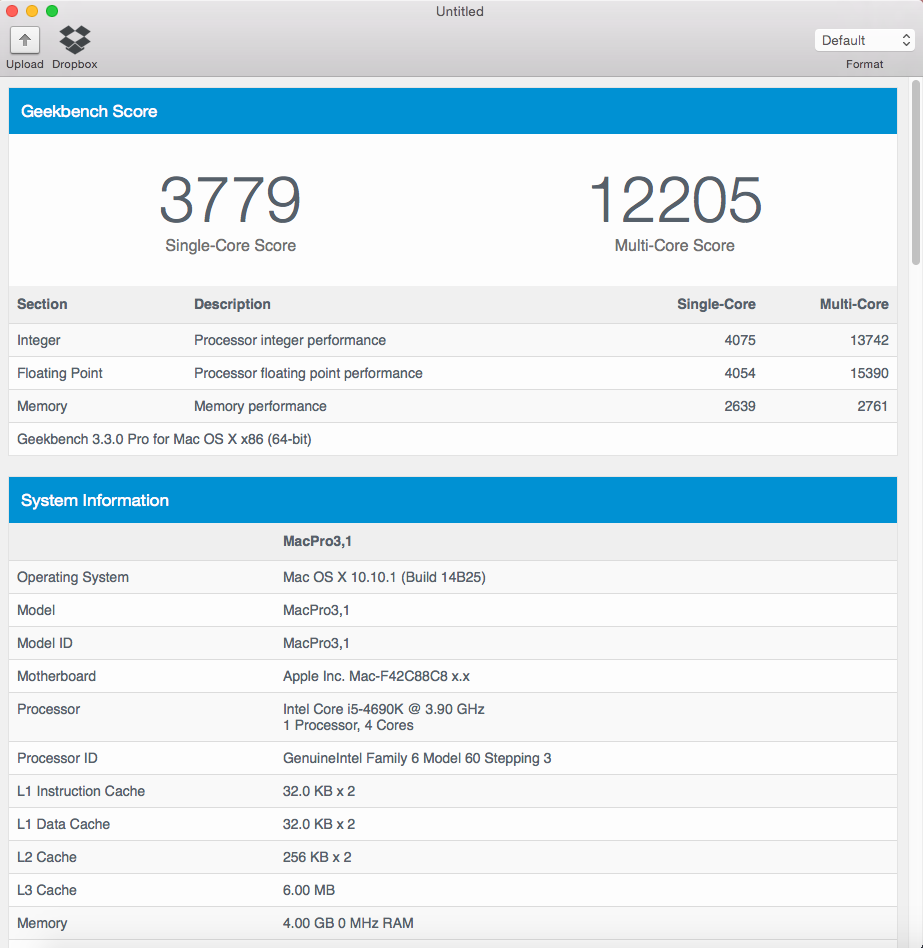Select the multi-core score 12205
Image resolution: width=923 pixels, height=948 pixels.
click(675, 200)
